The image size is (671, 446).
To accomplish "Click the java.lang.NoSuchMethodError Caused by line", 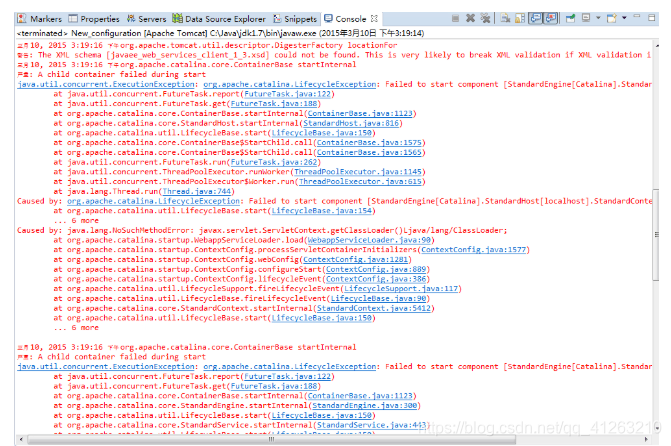I will pyautogui.click(x=262, y=230).
